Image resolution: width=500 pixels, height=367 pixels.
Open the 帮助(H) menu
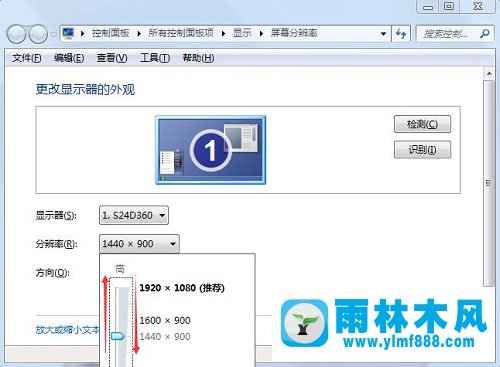click(x=198, y=58)
